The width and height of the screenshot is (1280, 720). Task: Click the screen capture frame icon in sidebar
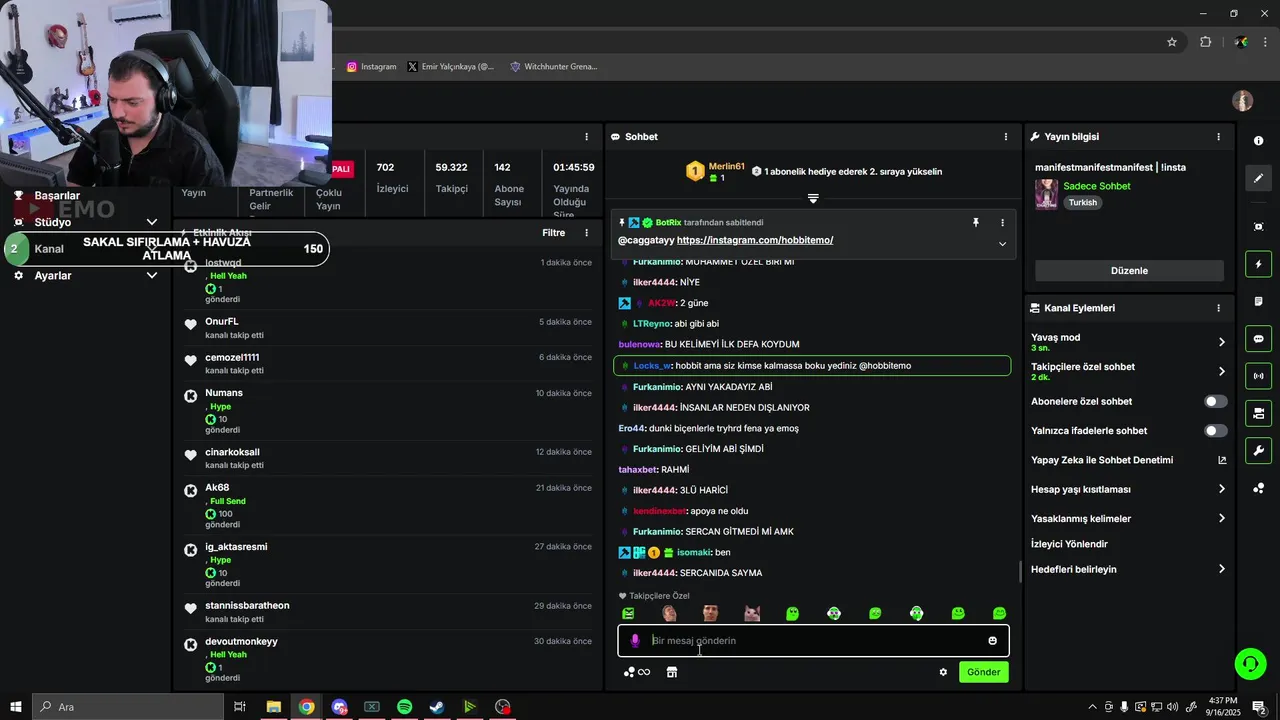pyautogui.click(x=1258, y=227)
